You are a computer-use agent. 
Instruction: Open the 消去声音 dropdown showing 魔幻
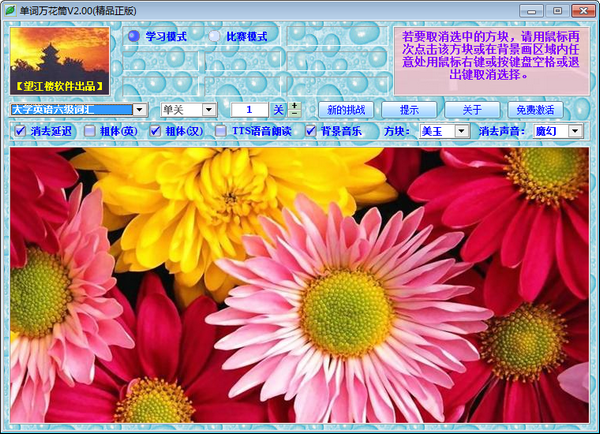click(x=575, y=131)
